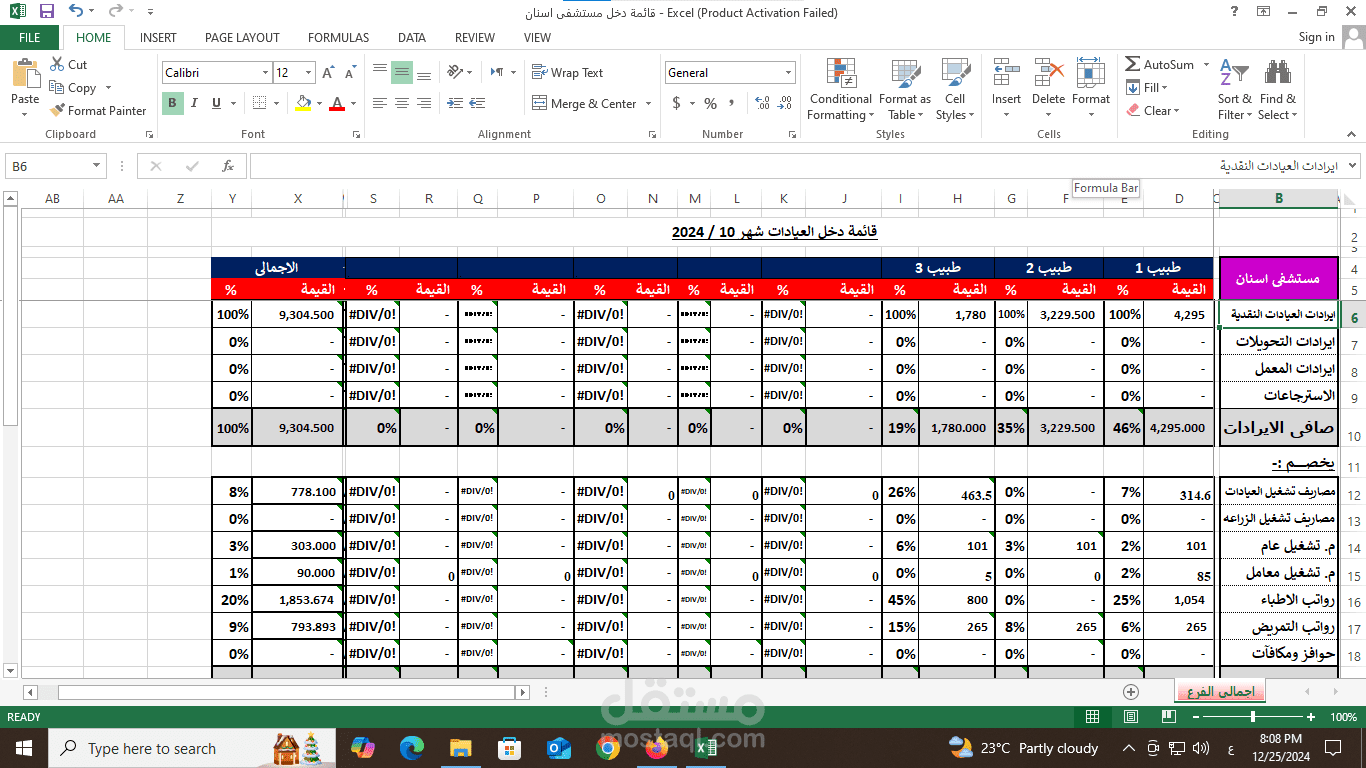1366x768 pixels.
Task: Click the Merge & Center button
Action: tap(586, 104)
